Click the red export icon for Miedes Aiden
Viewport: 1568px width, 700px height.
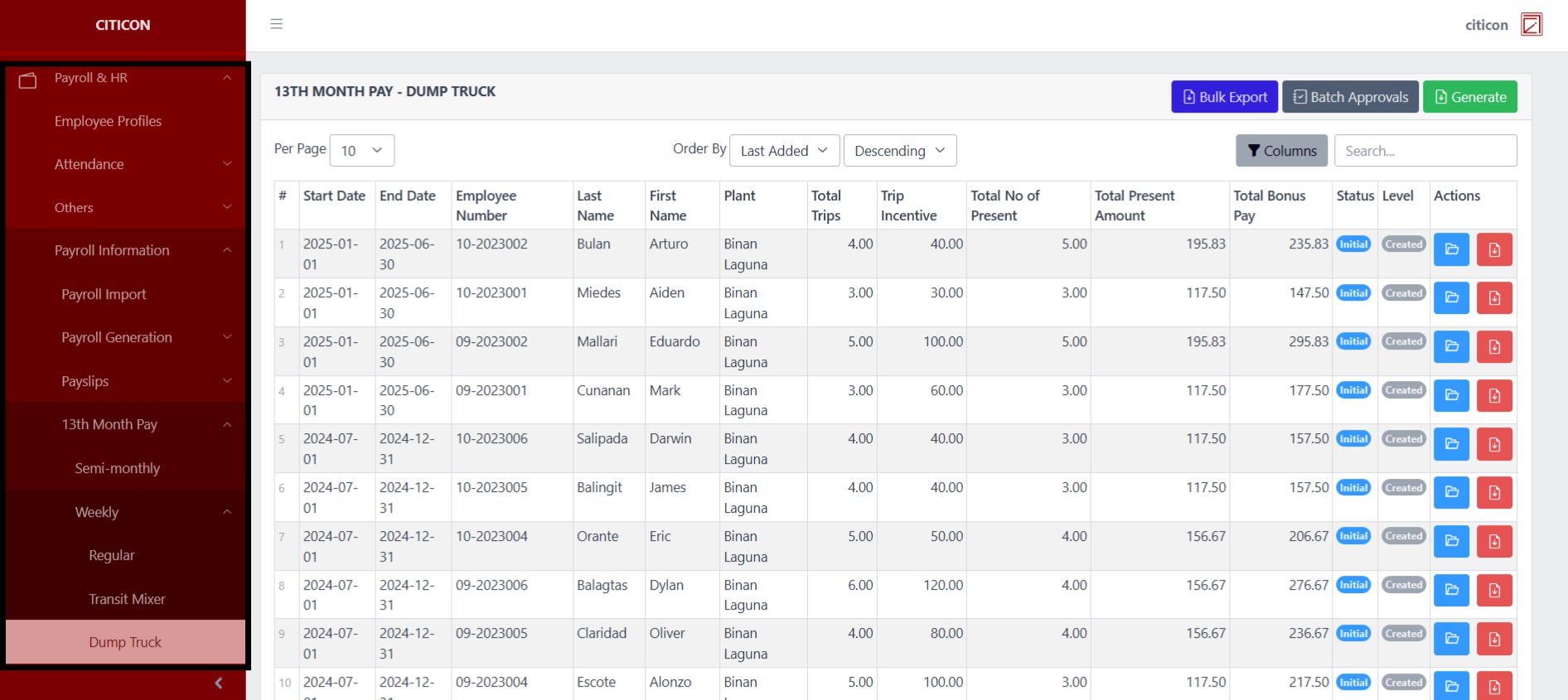pyautogui.click(x=1493, y=298)
